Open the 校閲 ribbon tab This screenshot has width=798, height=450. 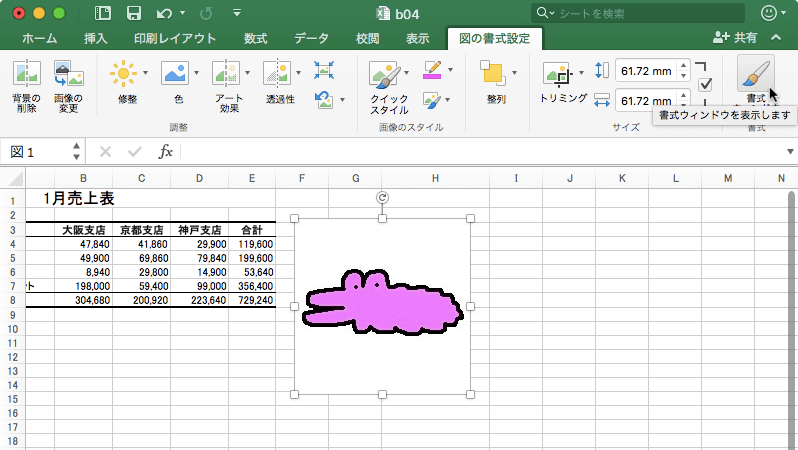tap(367, 38)
